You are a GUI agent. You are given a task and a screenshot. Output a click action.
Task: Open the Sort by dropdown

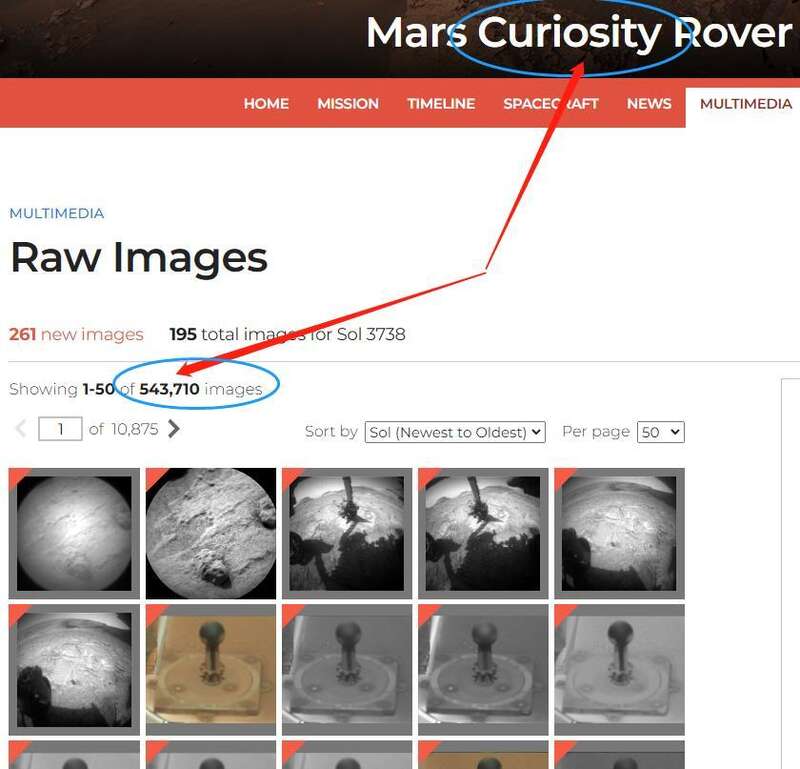(x=455, y=432)
